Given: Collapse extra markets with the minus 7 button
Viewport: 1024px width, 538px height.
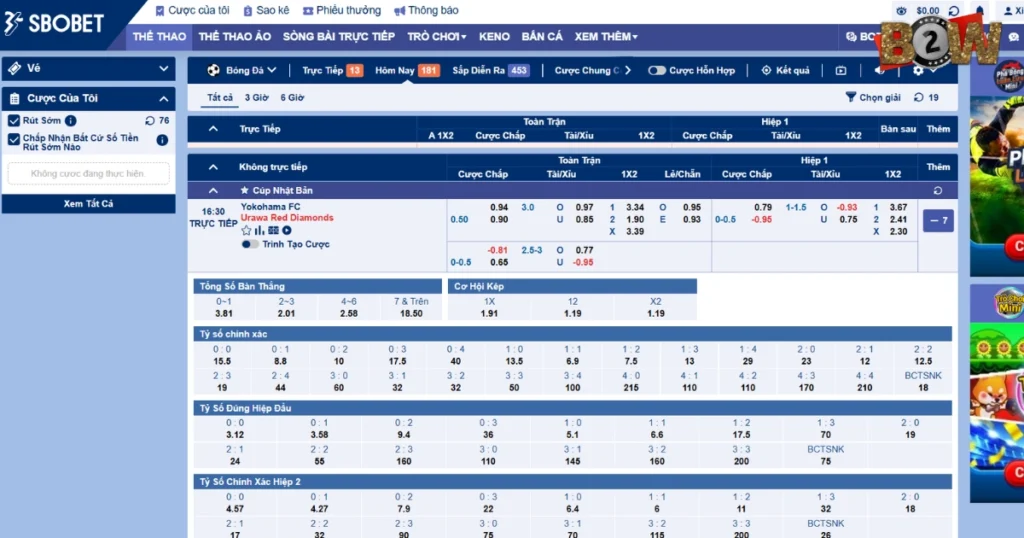Looking at the screenshot, I should pos(938,221).
